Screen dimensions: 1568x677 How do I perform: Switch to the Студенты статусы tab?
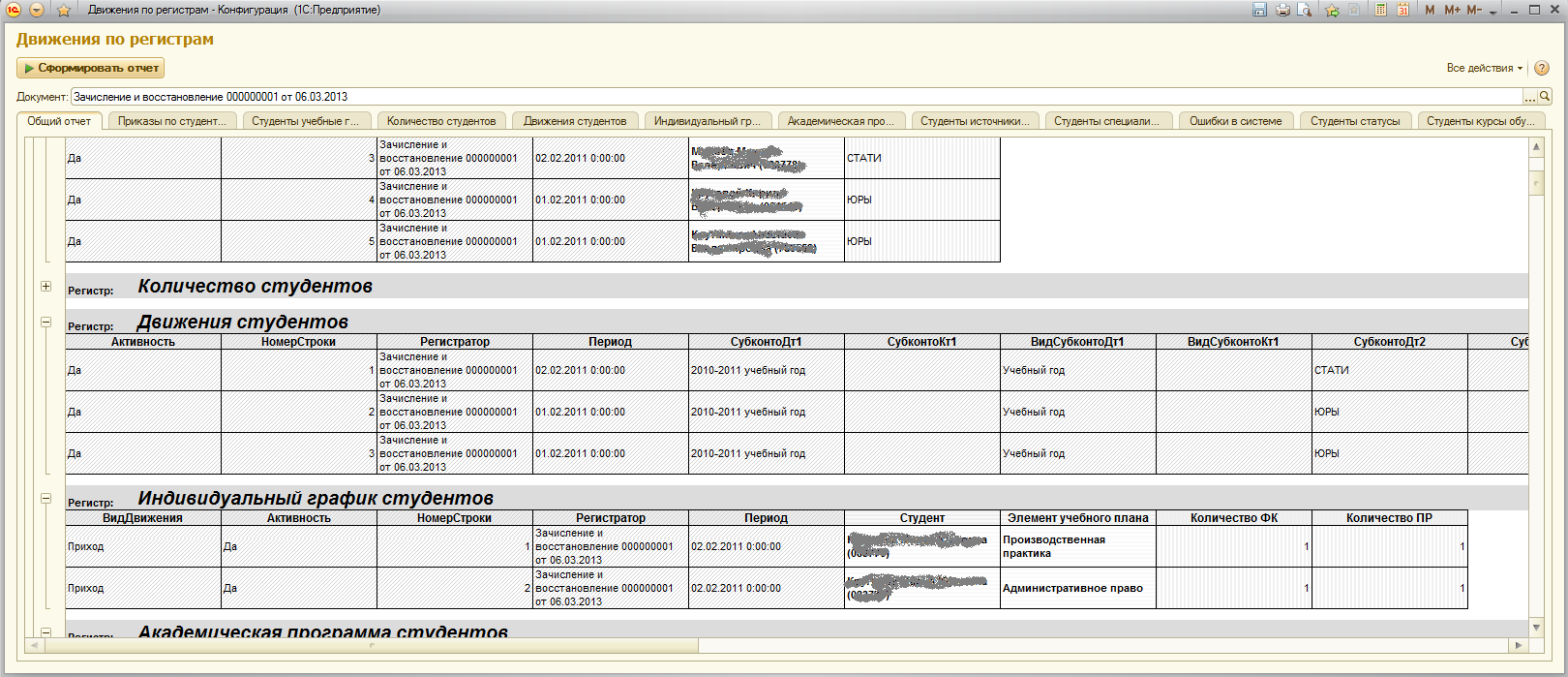click(1355, 121)
